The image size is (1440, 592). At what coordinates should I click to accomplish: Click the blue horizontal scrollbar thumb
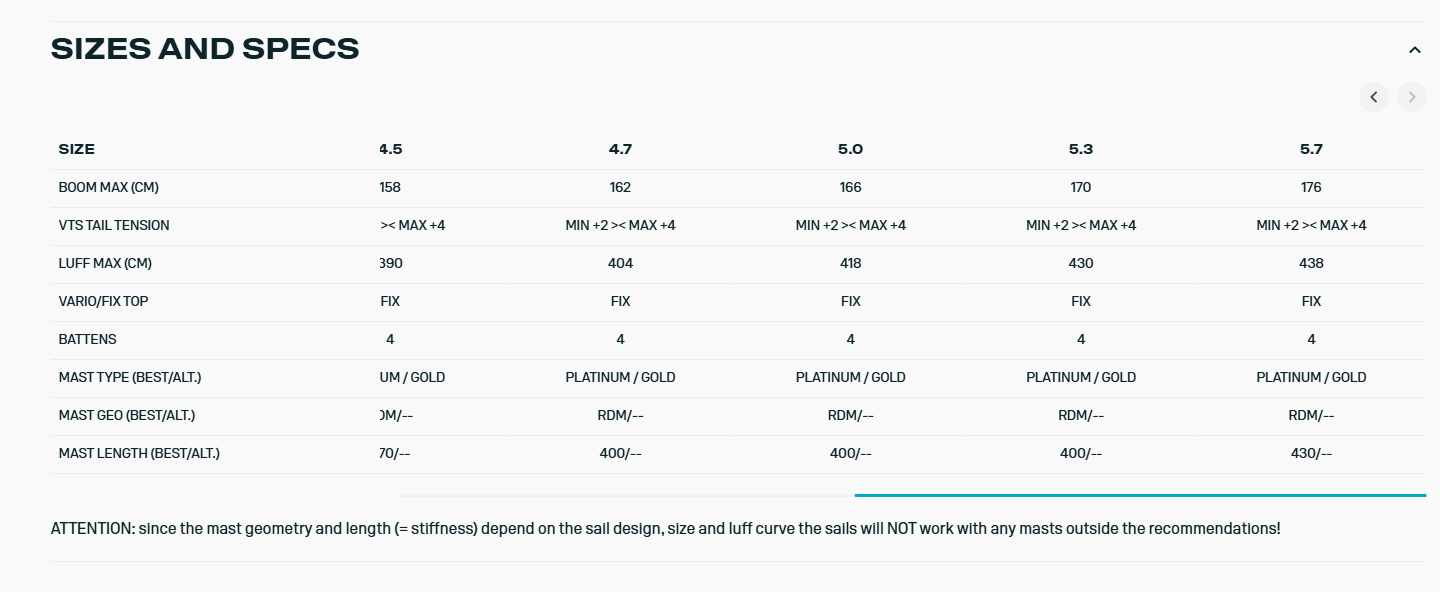pyautogui.click(x=1140, y=495)
